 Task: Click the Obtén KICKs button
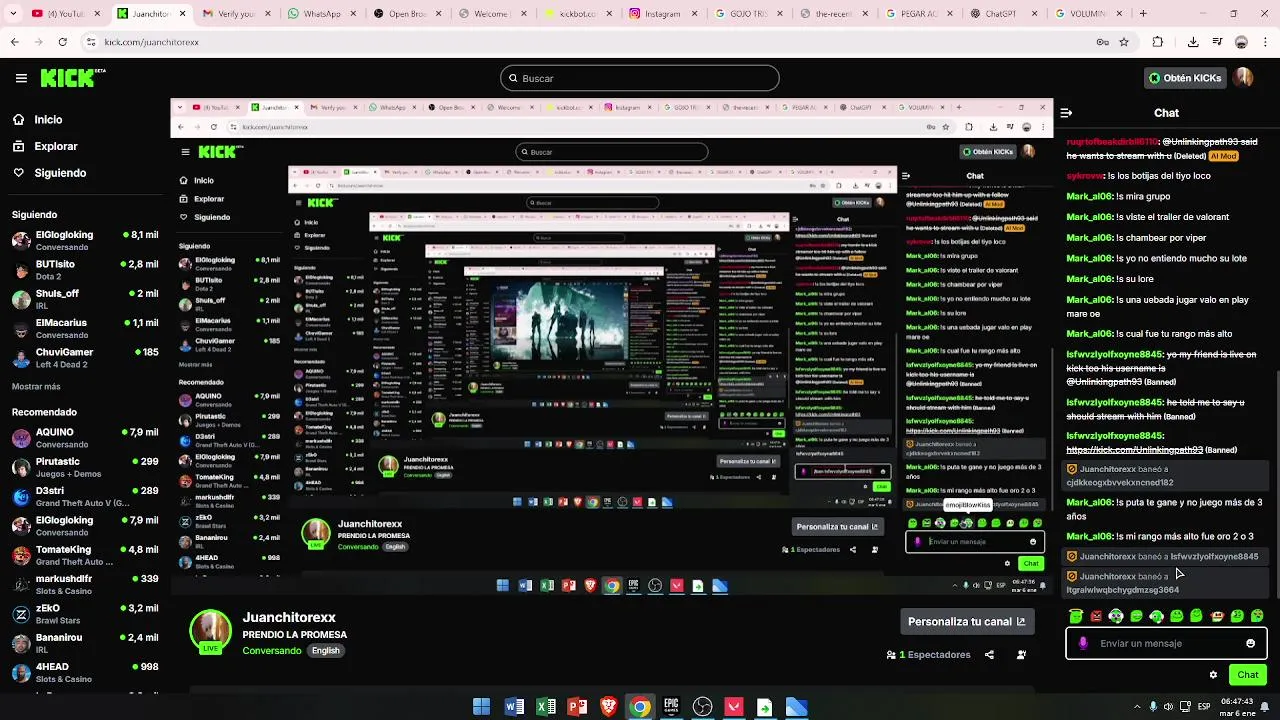click(1184, 78)
